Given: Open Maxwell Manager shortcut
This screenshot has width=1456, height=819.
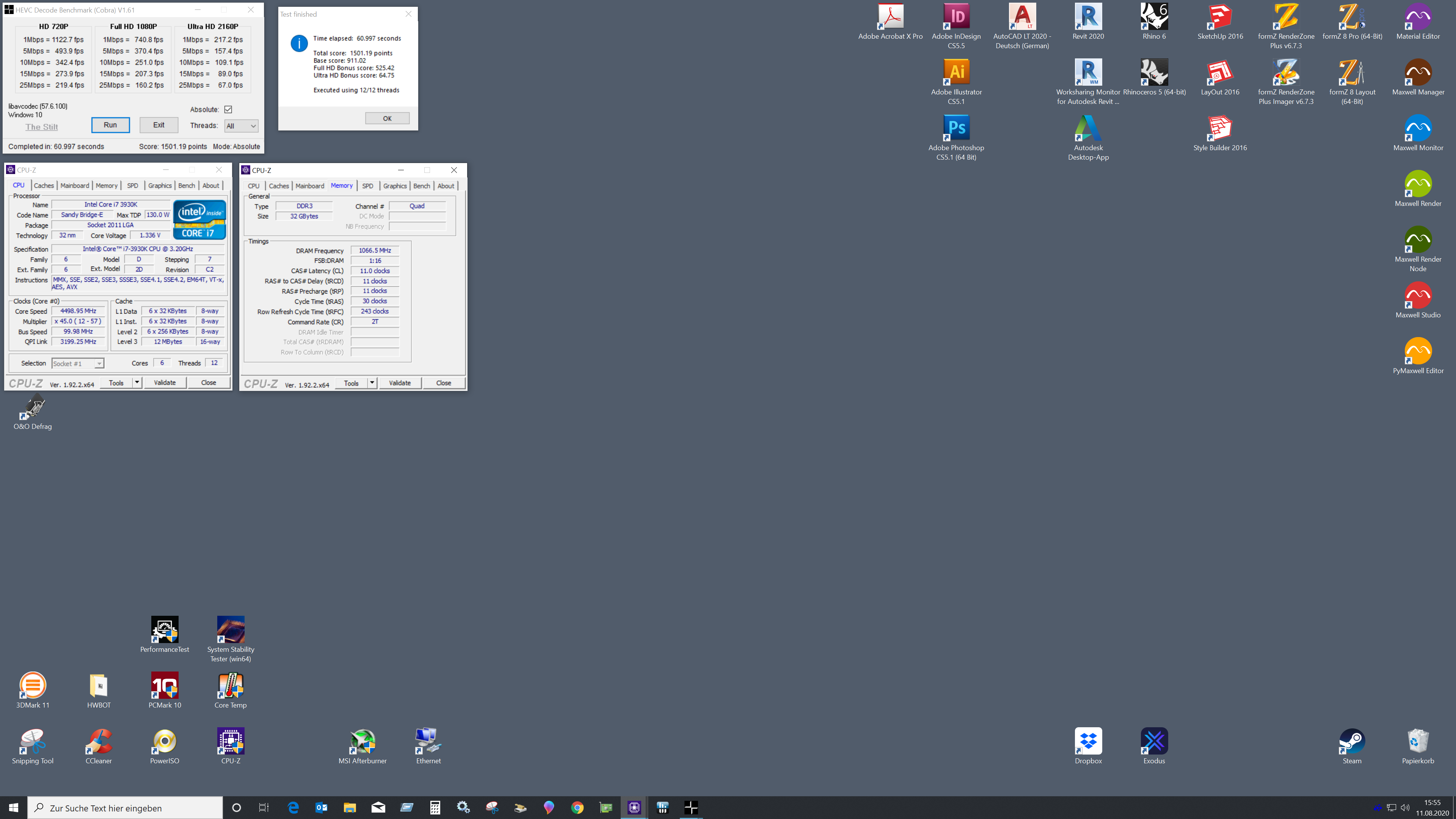Looking at the screenshot, I should 1418,77.
